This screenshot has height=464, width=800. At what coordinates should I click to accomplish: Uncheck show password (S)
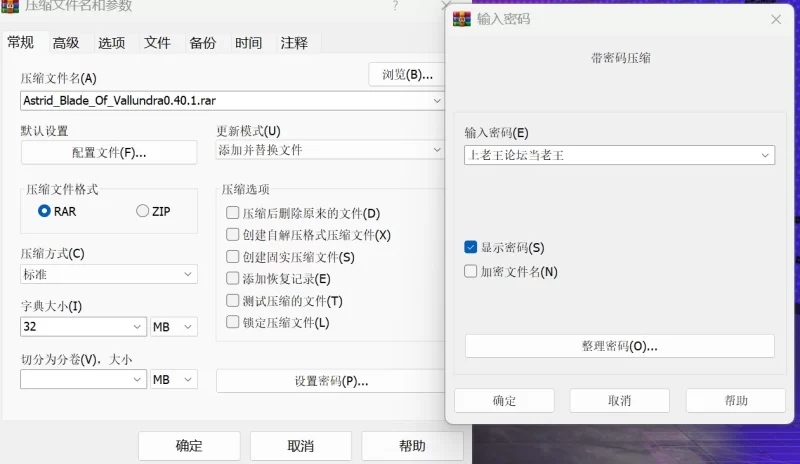470,247
